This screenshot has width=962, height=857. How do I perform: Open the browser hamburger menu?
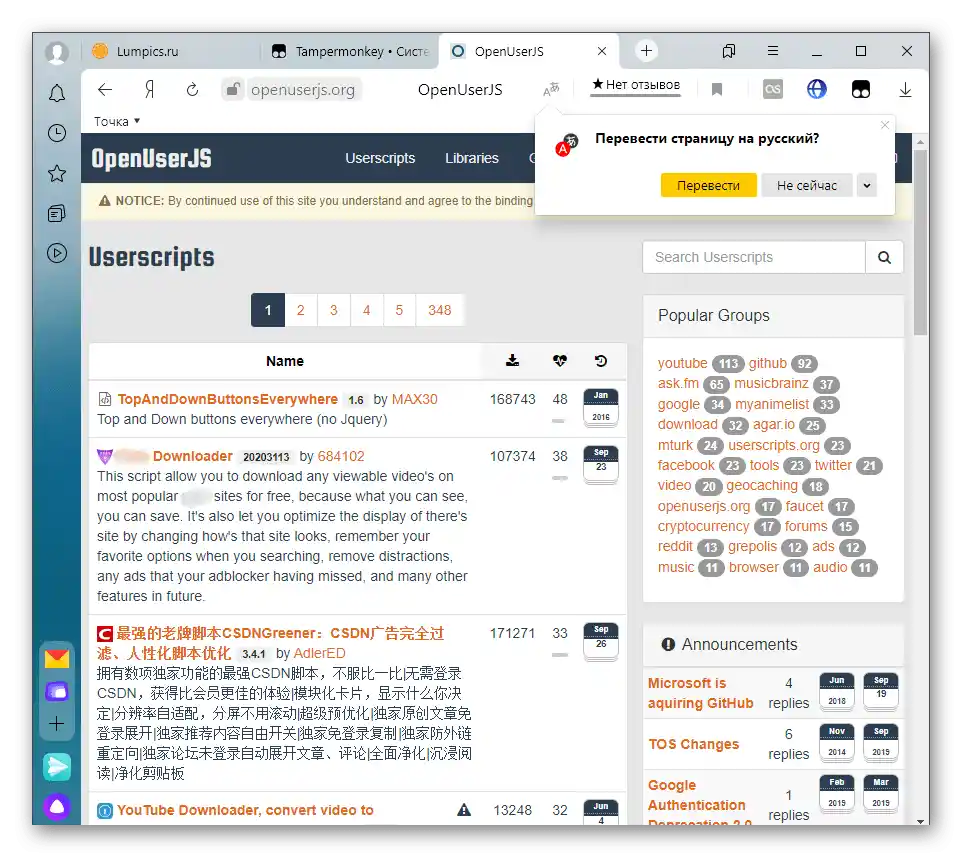point(772,51)
